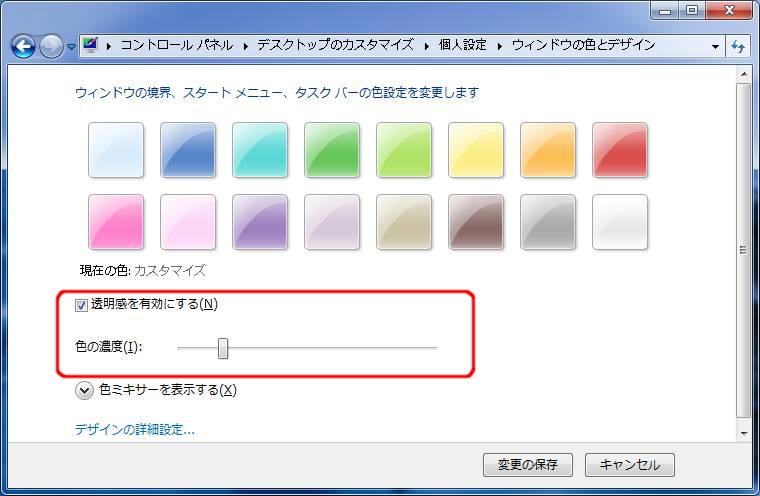
Task: Expand arrow after 個人設定 breadcrumb
Action: coord(499,47)
